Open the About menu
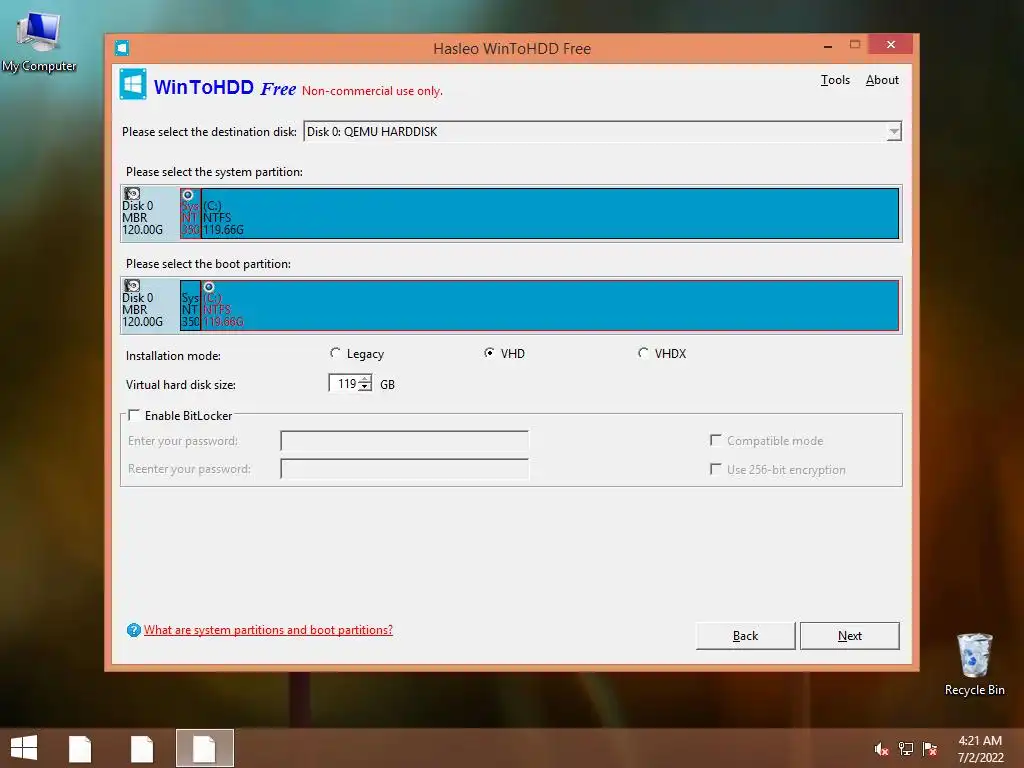 pyautogui.click(x=882, y=80)
